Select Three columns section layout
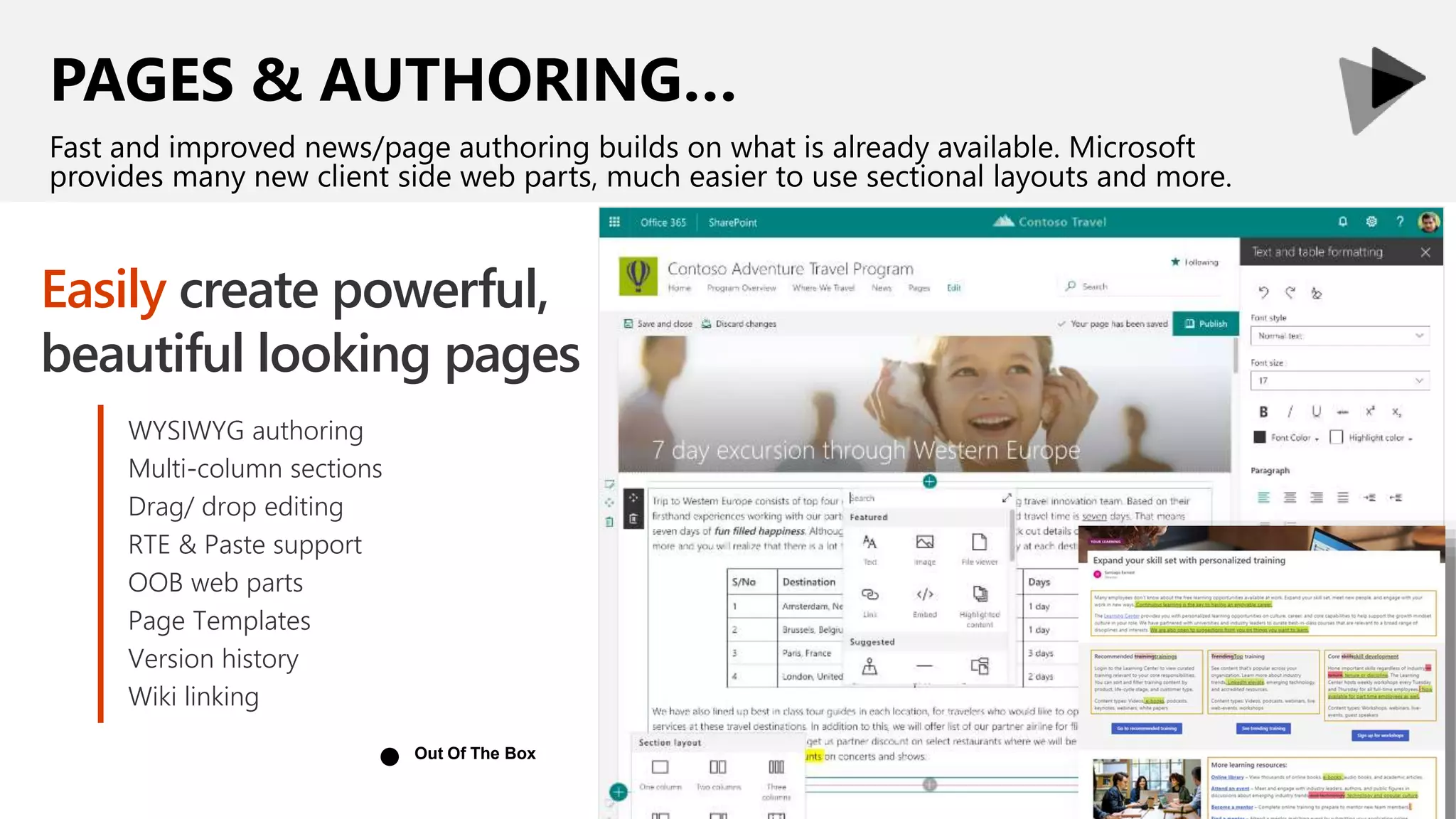Image resolution: width=1456 pixels, height=819 pixels. pos(776,779)
